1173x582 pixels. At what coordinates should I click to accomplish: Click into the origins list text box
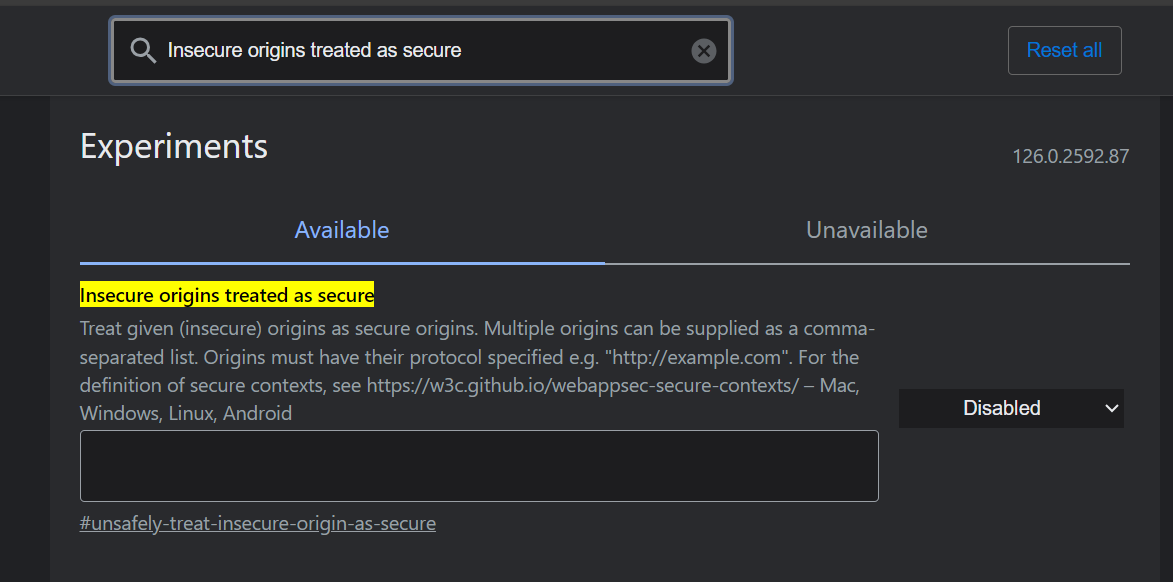pos(479,465)
